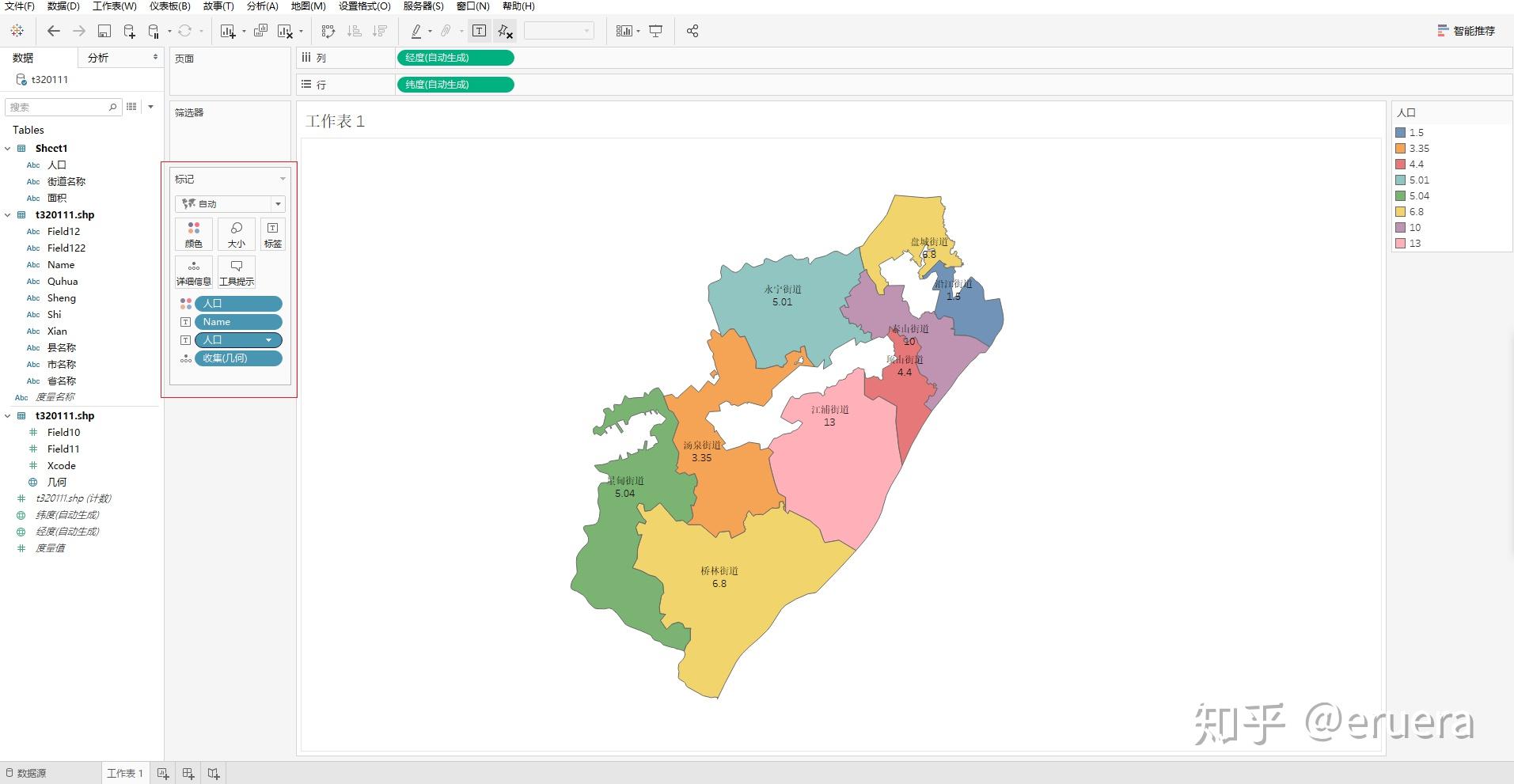The height and width of the screenshot is (784, 1514).
Task: Add a new story from bottom bar
Action: click(x=214, y=774)
